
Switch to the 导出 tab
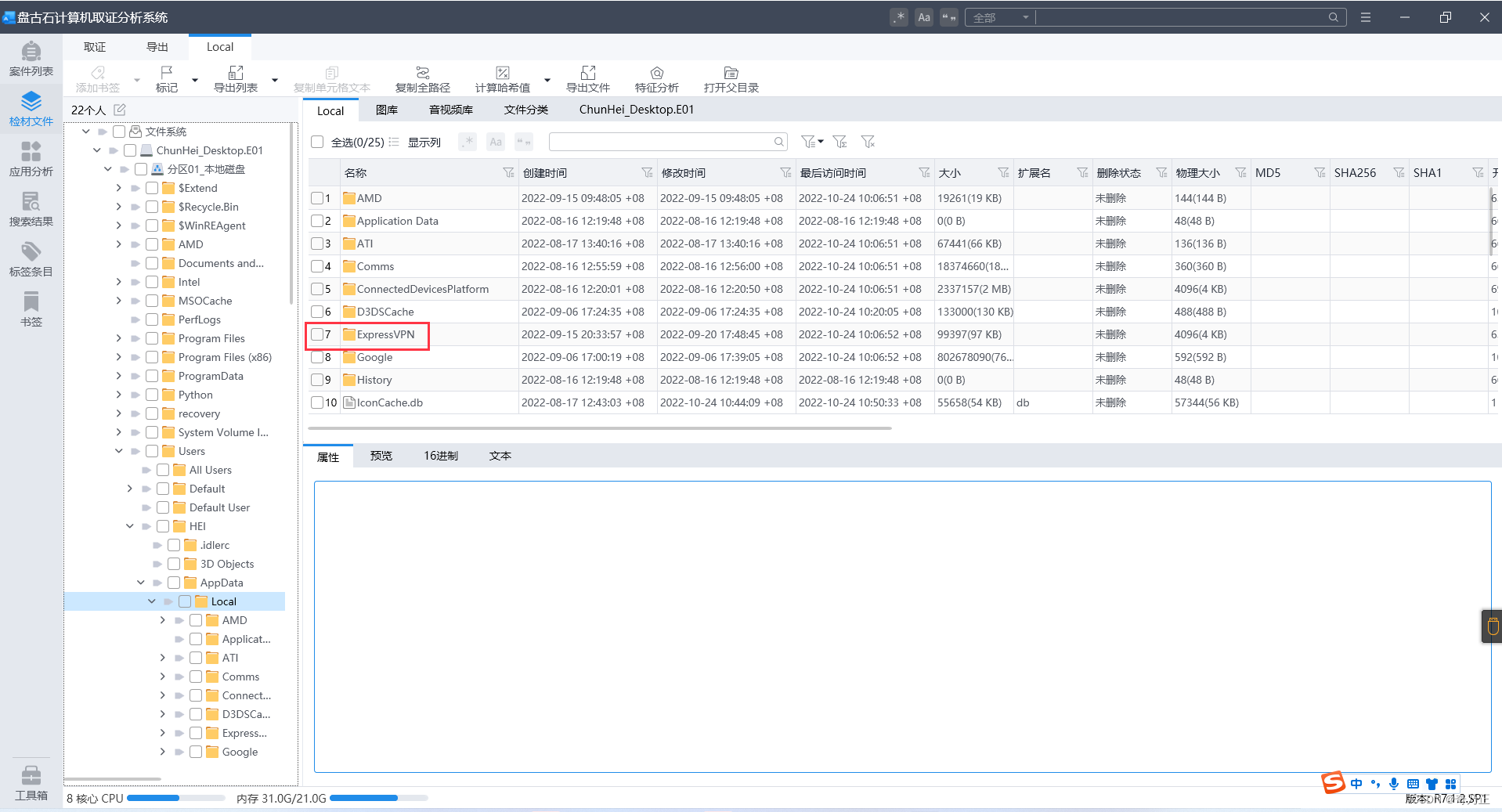coord(157,47)
